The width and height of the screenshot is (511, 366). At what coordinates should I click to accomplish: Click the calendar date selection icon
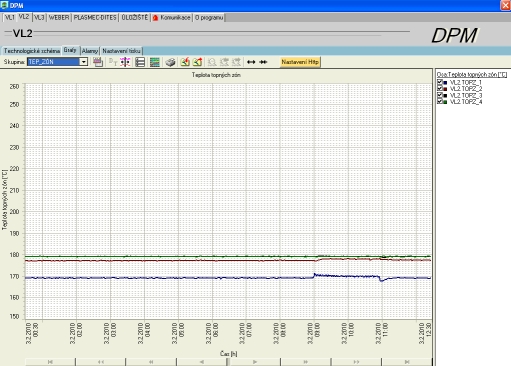click(98, 62)
